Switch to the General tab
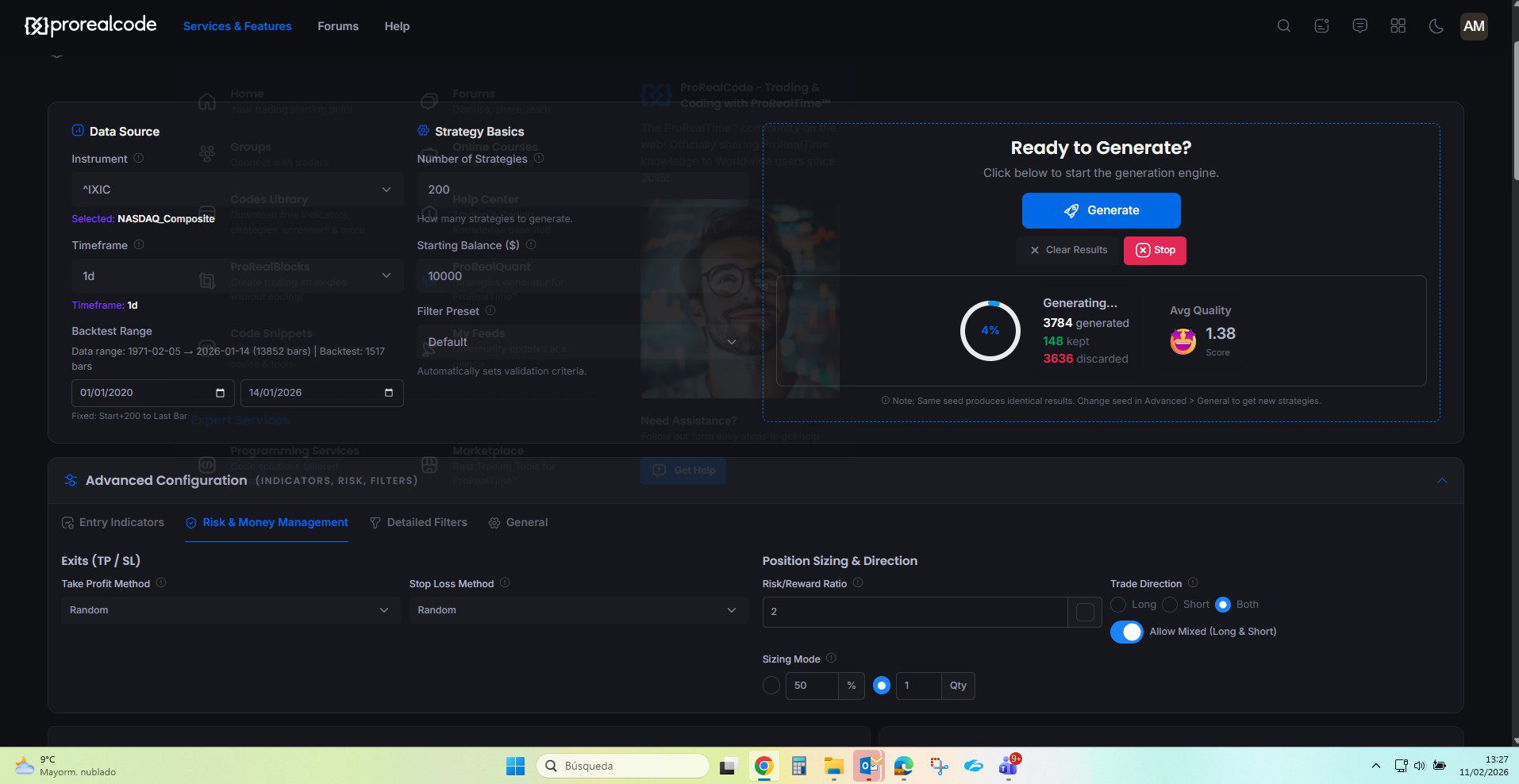 pos(518,522)
